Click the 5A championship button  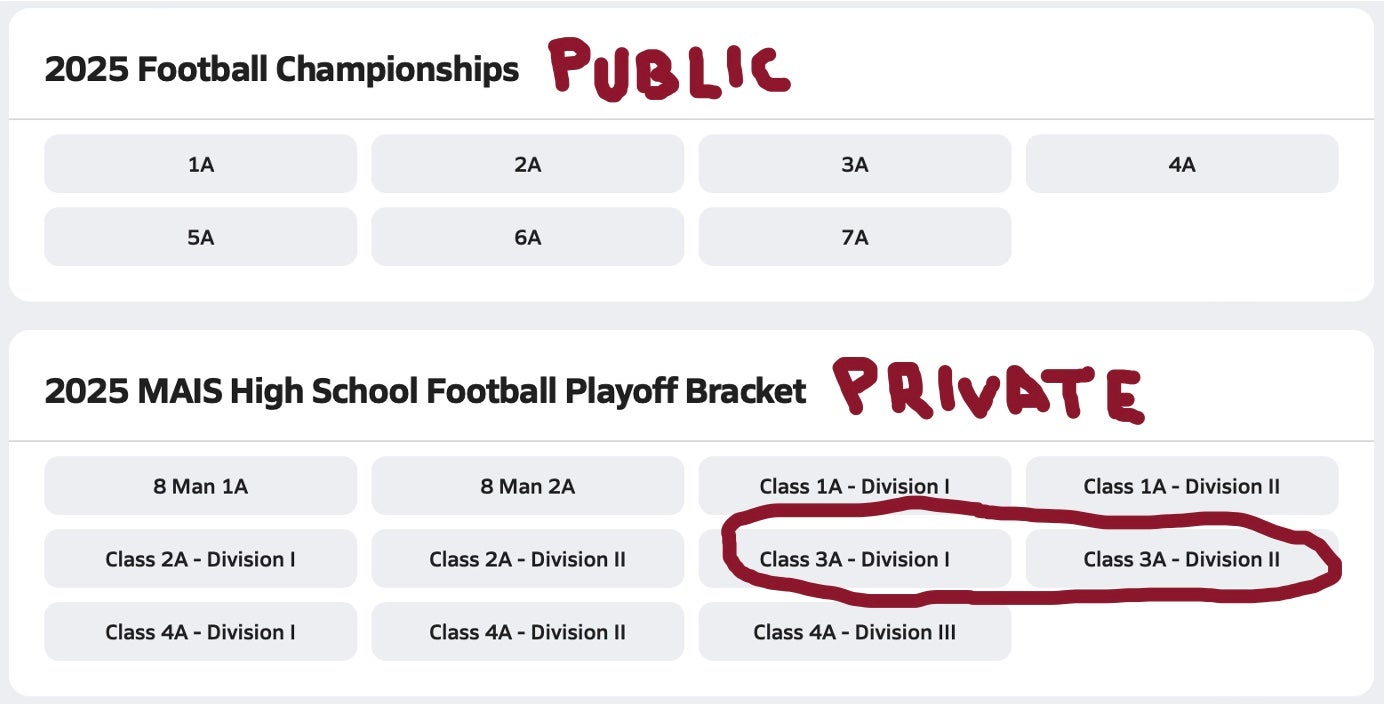pyautogui.click(x=200, y=237)
